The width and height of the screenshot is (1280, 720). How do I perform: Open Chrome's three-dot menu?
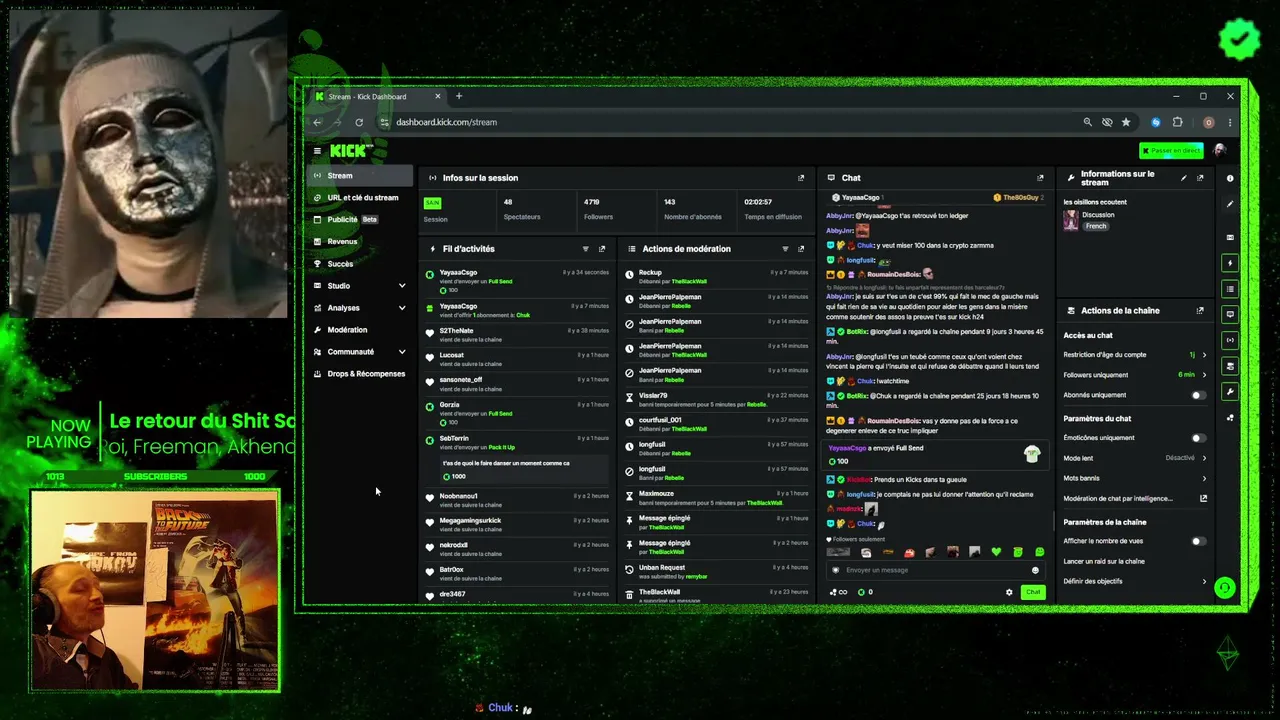[x=1230, y=122]
